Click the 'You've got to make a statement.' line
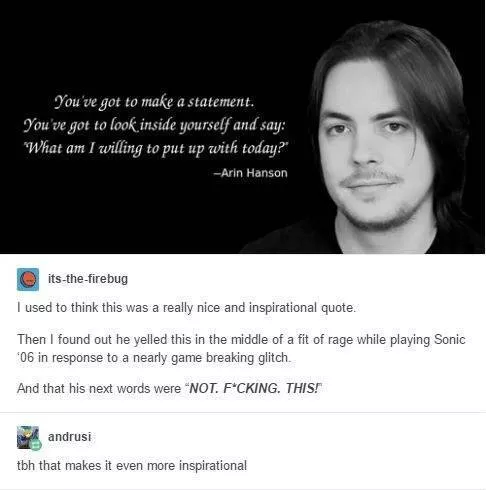The image size is (486, 490). 154,102
